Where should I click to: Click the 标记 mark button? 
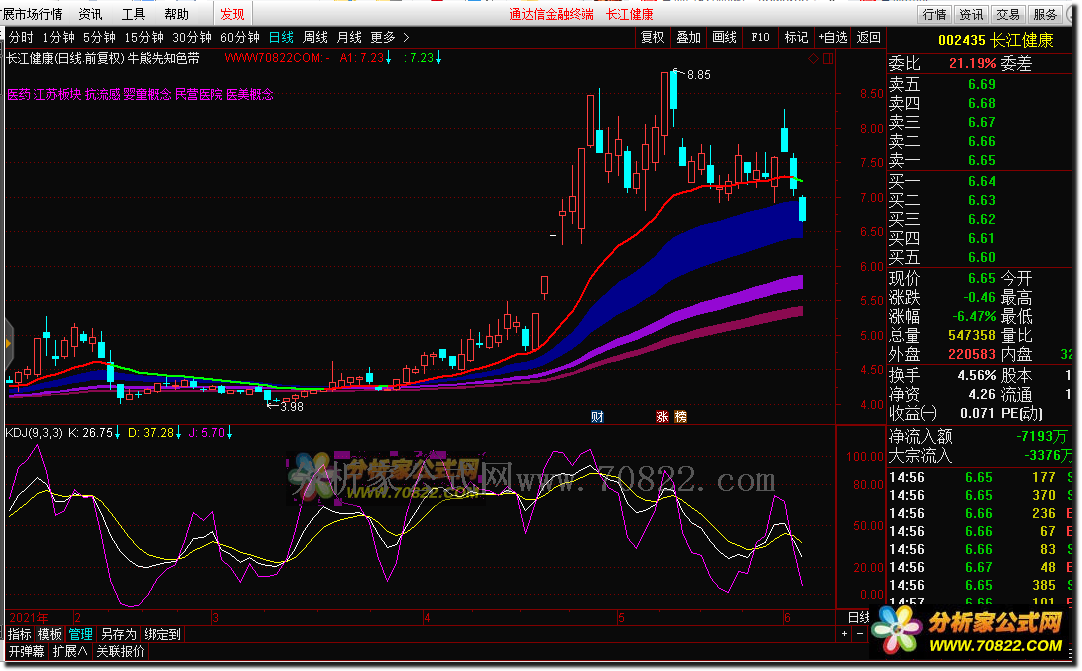click(x=796, y=37)
